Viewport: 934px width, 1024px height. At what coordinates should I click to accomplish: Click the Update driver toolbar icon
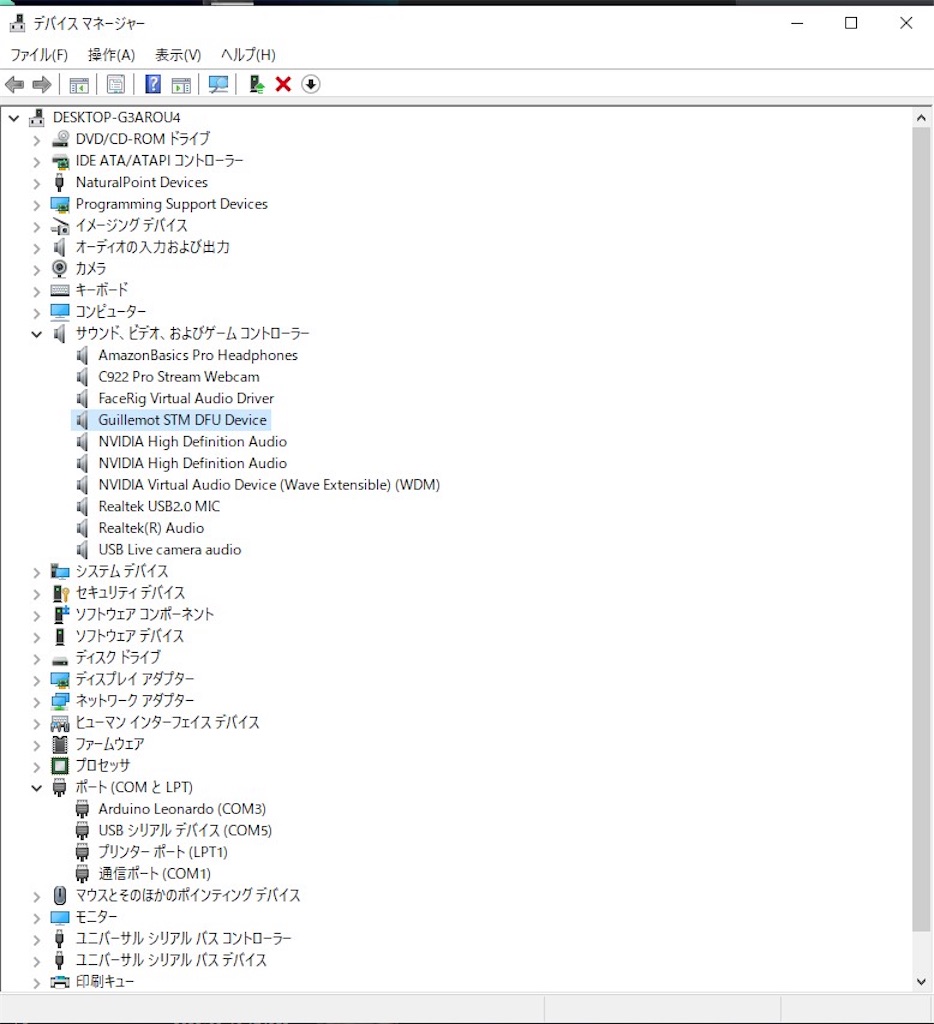coord(257,84)
